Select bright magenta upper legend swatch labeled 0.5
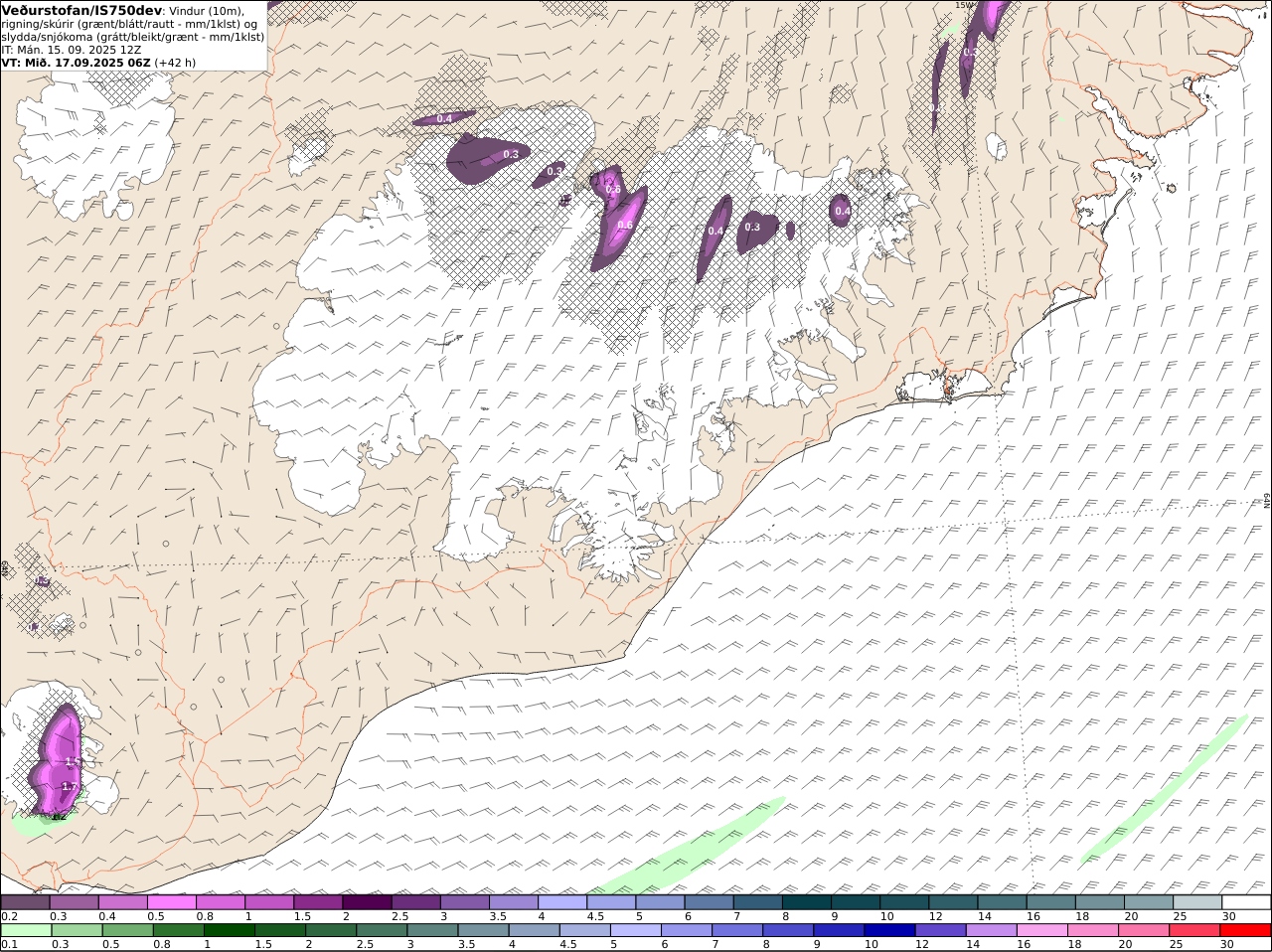The image size is (1272, 952). pyautogui.click(x=172, y=902)
